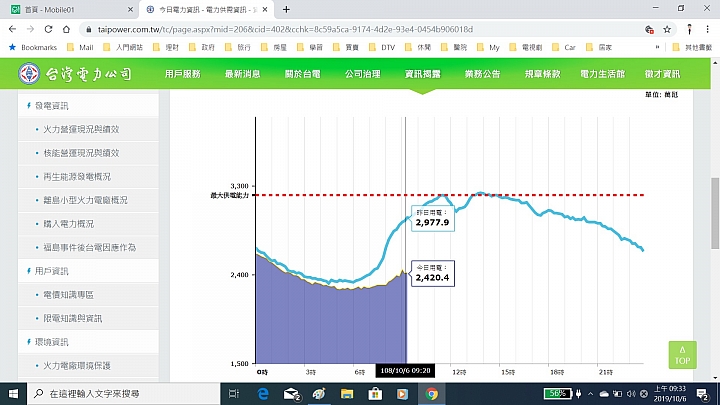Open the 入門網站 bookmark folder

[124, 47]
